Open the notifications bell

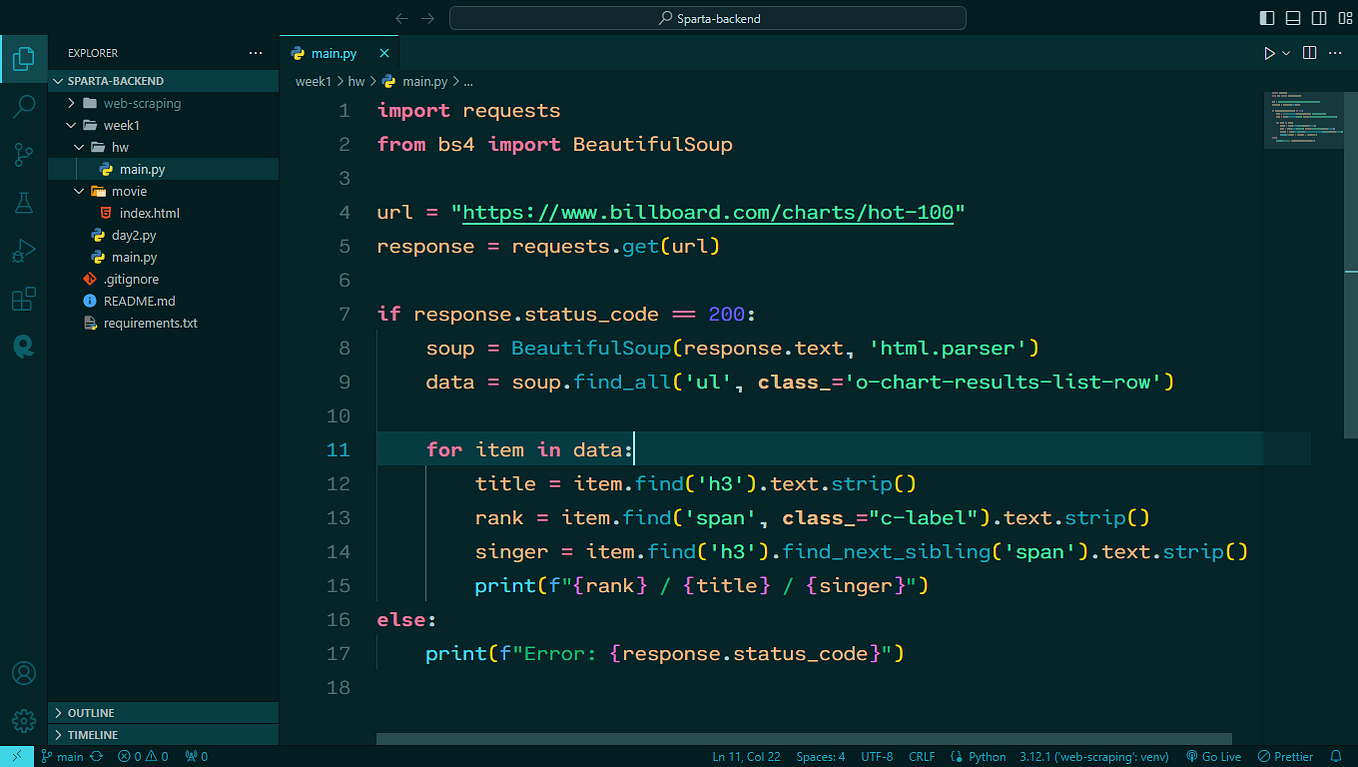(x=1337, y=756)
